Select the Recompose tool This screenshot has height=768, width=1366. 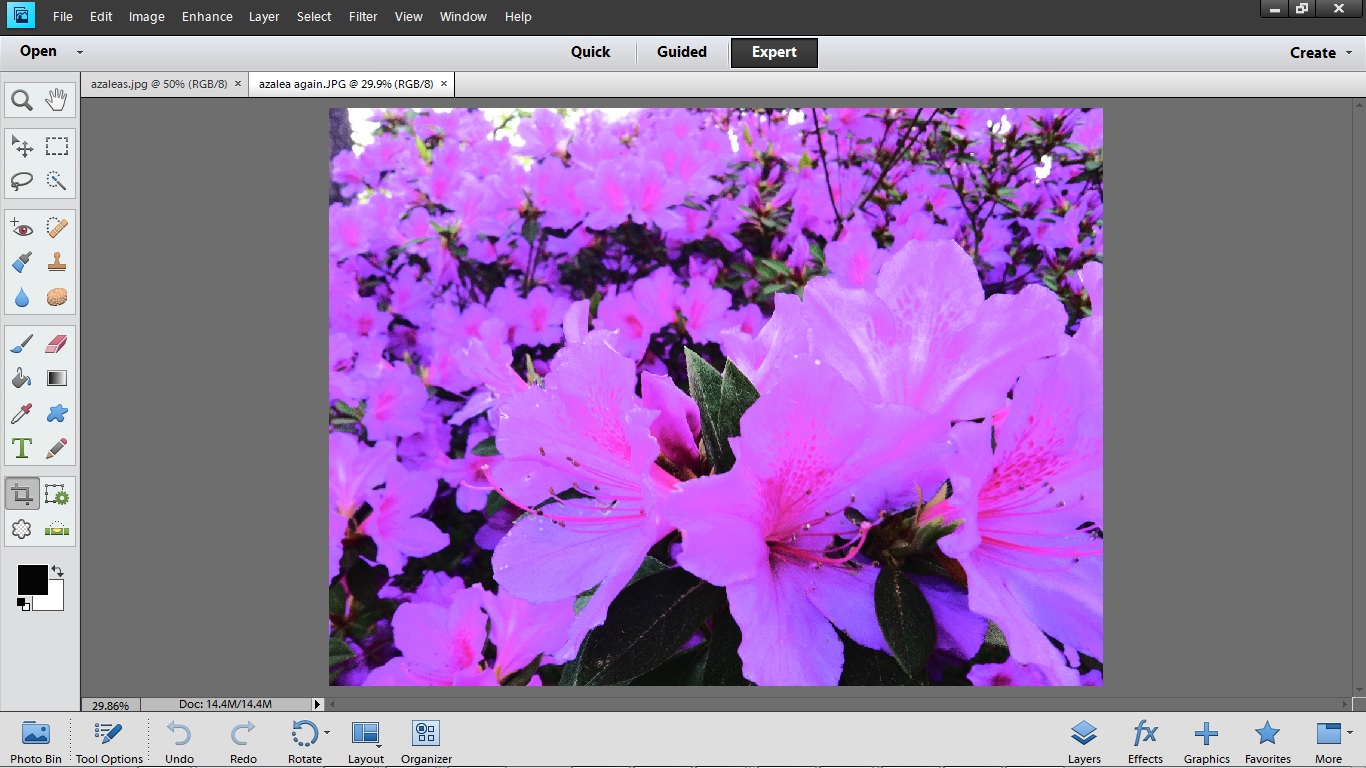[x=57, y=494]
